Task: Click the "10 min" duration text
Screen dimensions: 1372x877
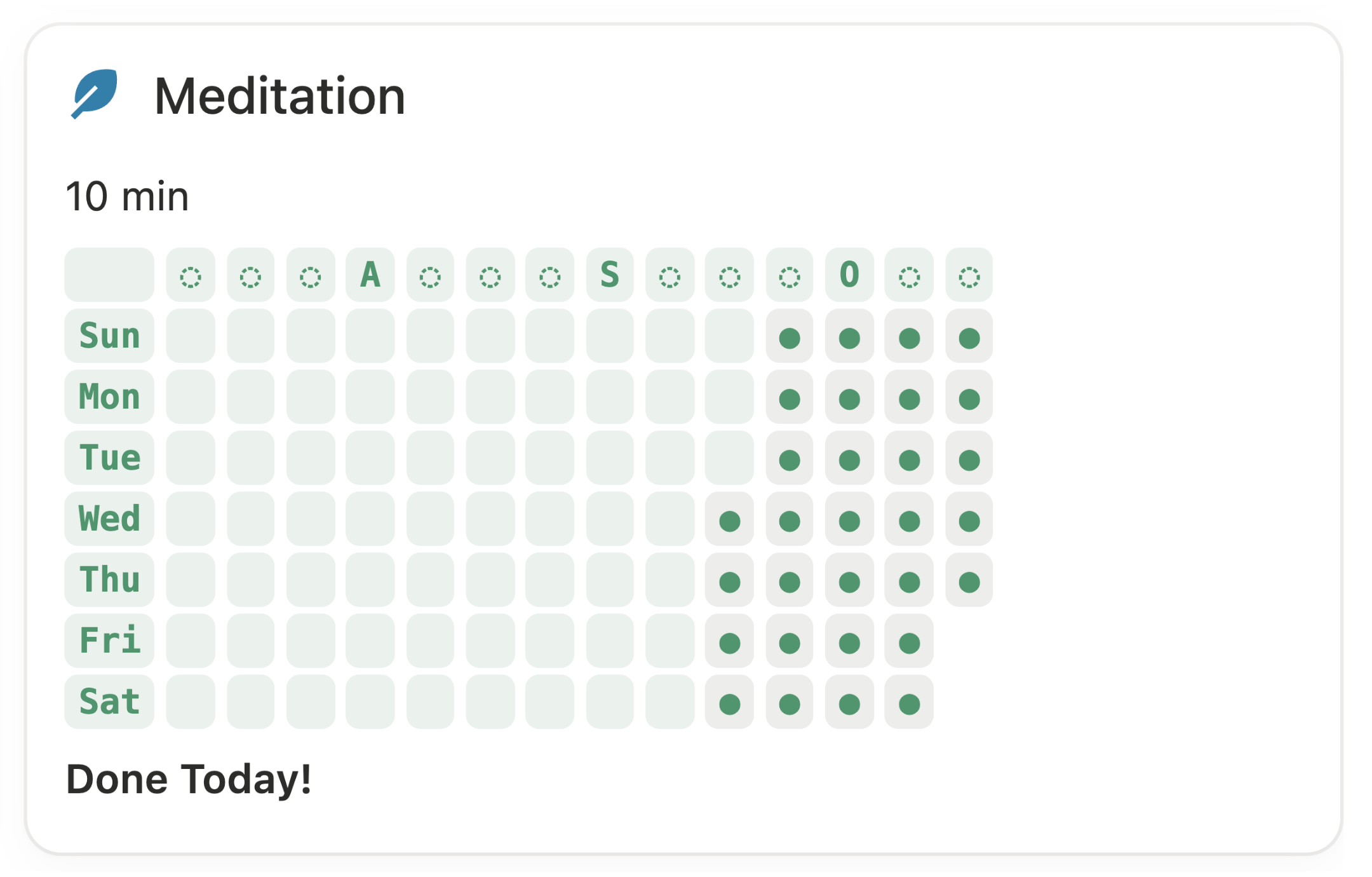Action: (x=127, y=196)
